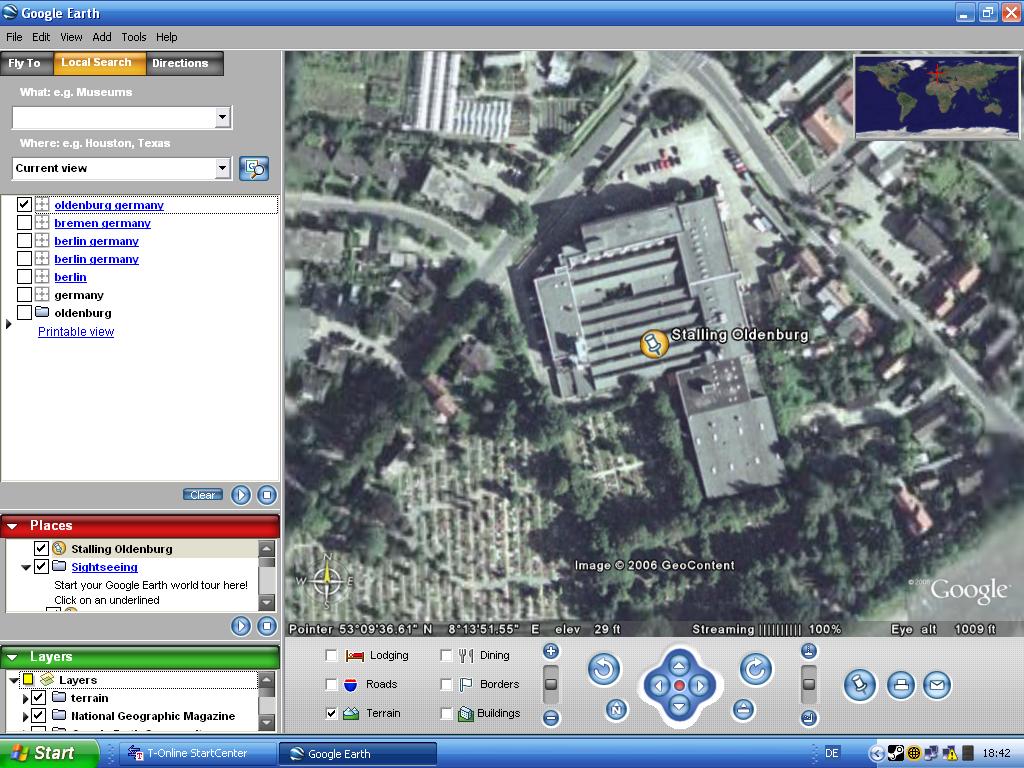Uncheck National Geographic Magazine layer
1024x768 pixels.
pyautogui.click(x=39, y=716)
